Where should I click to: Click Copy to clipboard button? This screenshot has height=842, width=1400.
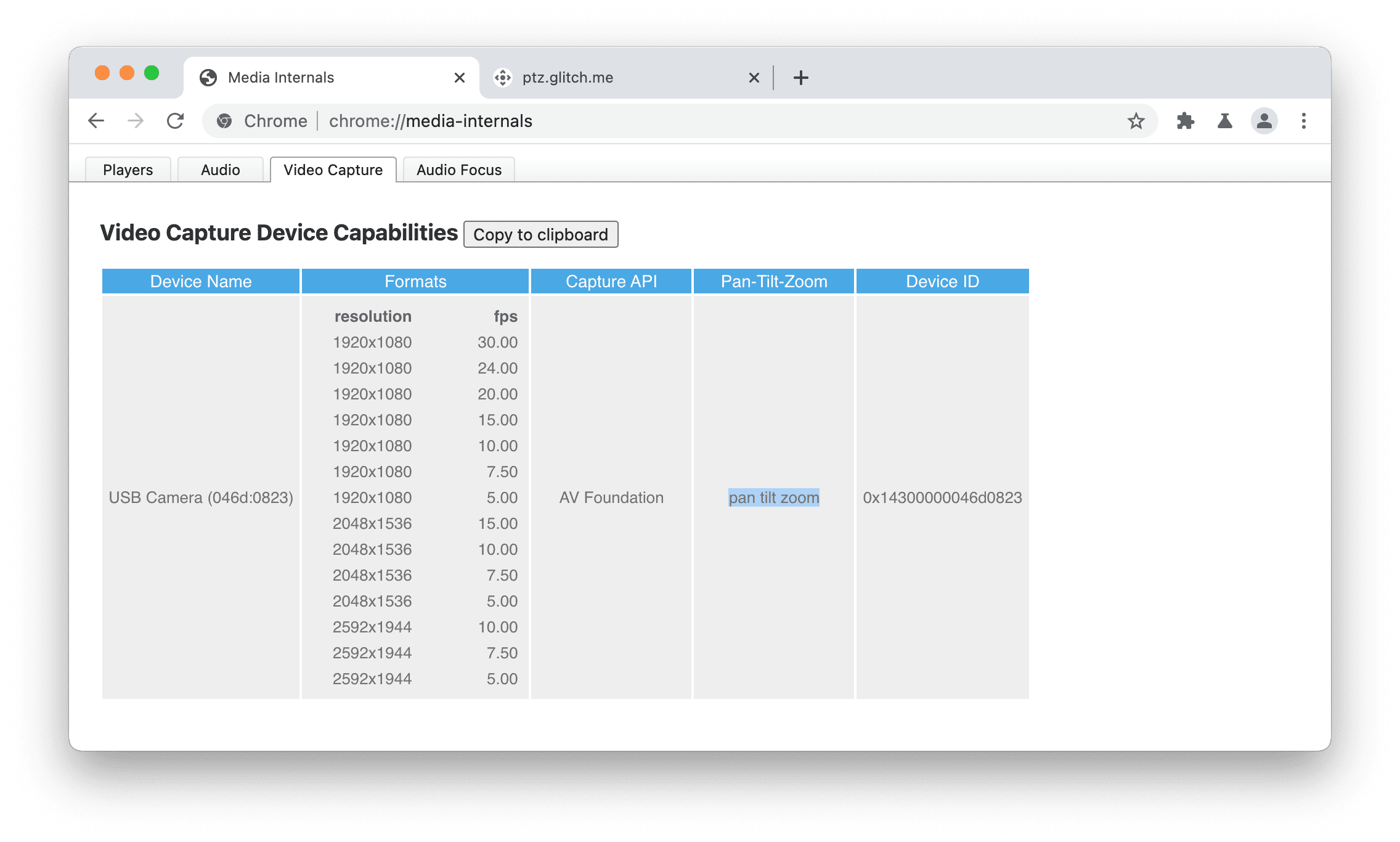[x=540, y=234]
